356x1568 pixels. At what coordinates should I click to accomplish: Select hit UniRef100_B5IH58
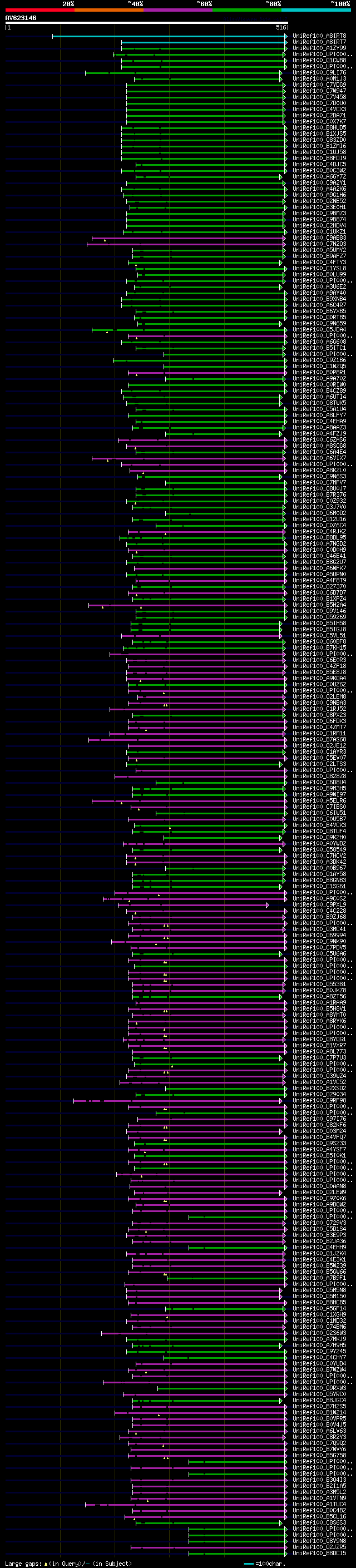(x=319, y=624)
